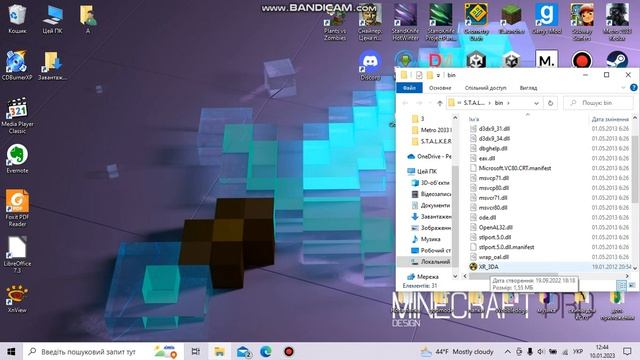Select the file wrap_oal.dll
Viewport: 640px width, 360px height.
coord(489,257)
